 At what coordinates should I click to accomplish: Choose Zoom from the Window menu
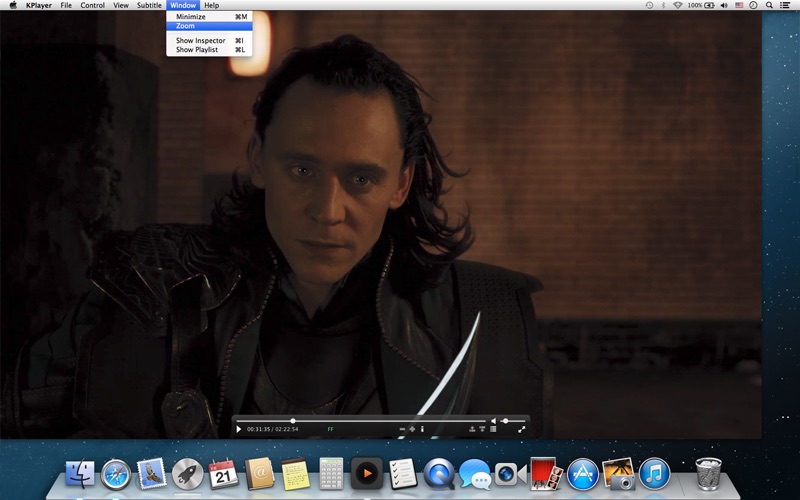[x=209, y=26]
